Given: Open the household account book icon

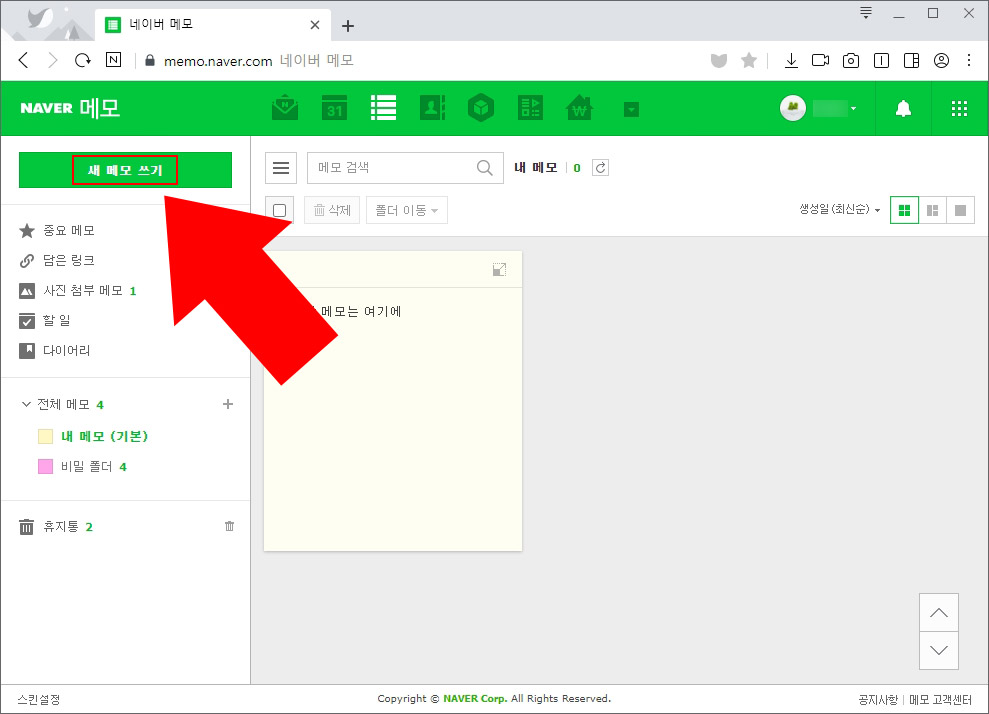Looking at the screenshot, I should [579, 108].
